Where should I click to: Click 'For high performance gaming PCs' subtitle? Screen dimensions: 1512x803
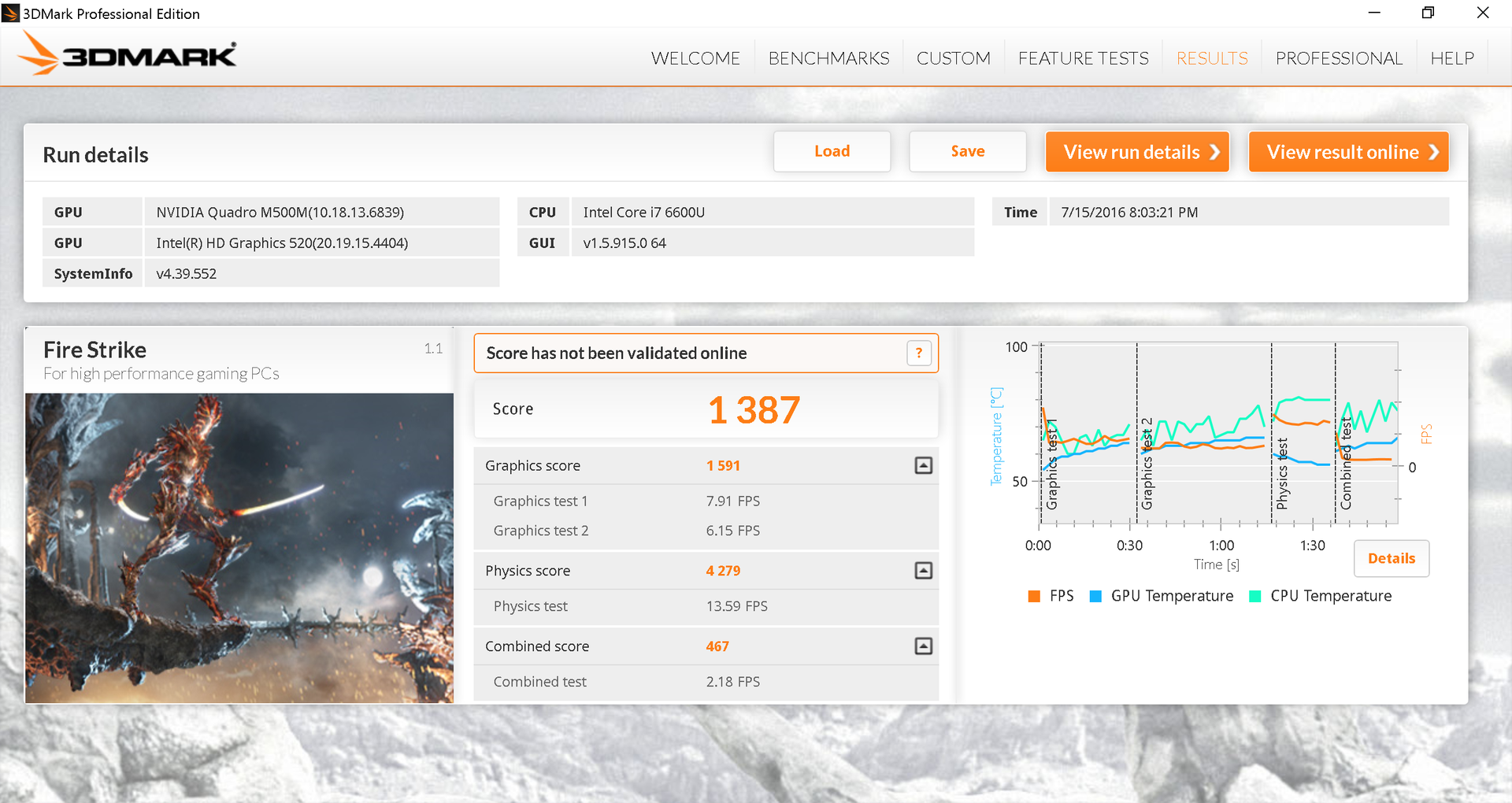pos(161,374)
